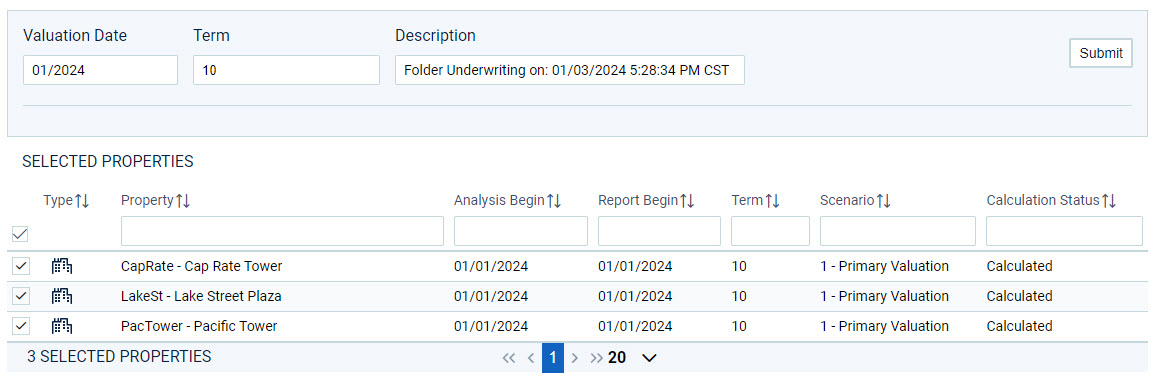Click Analysis Begin date in LakeSt row
The width and height of the screenshot is (1151, 378).
click(490, 297)
